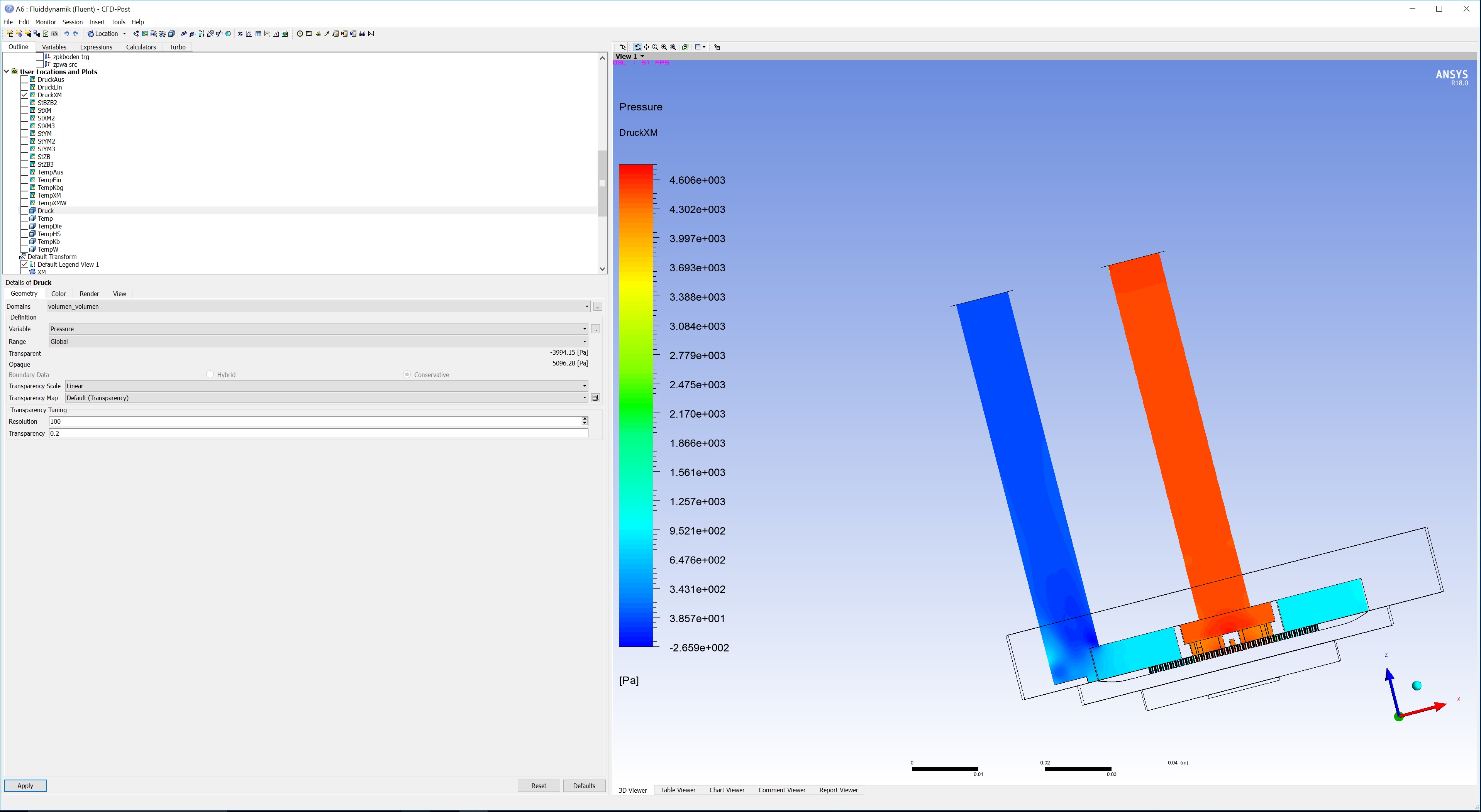Click the Contour plot toolbar icon
Viewport: 1481px width, 812px height.
tap(145, 34)
